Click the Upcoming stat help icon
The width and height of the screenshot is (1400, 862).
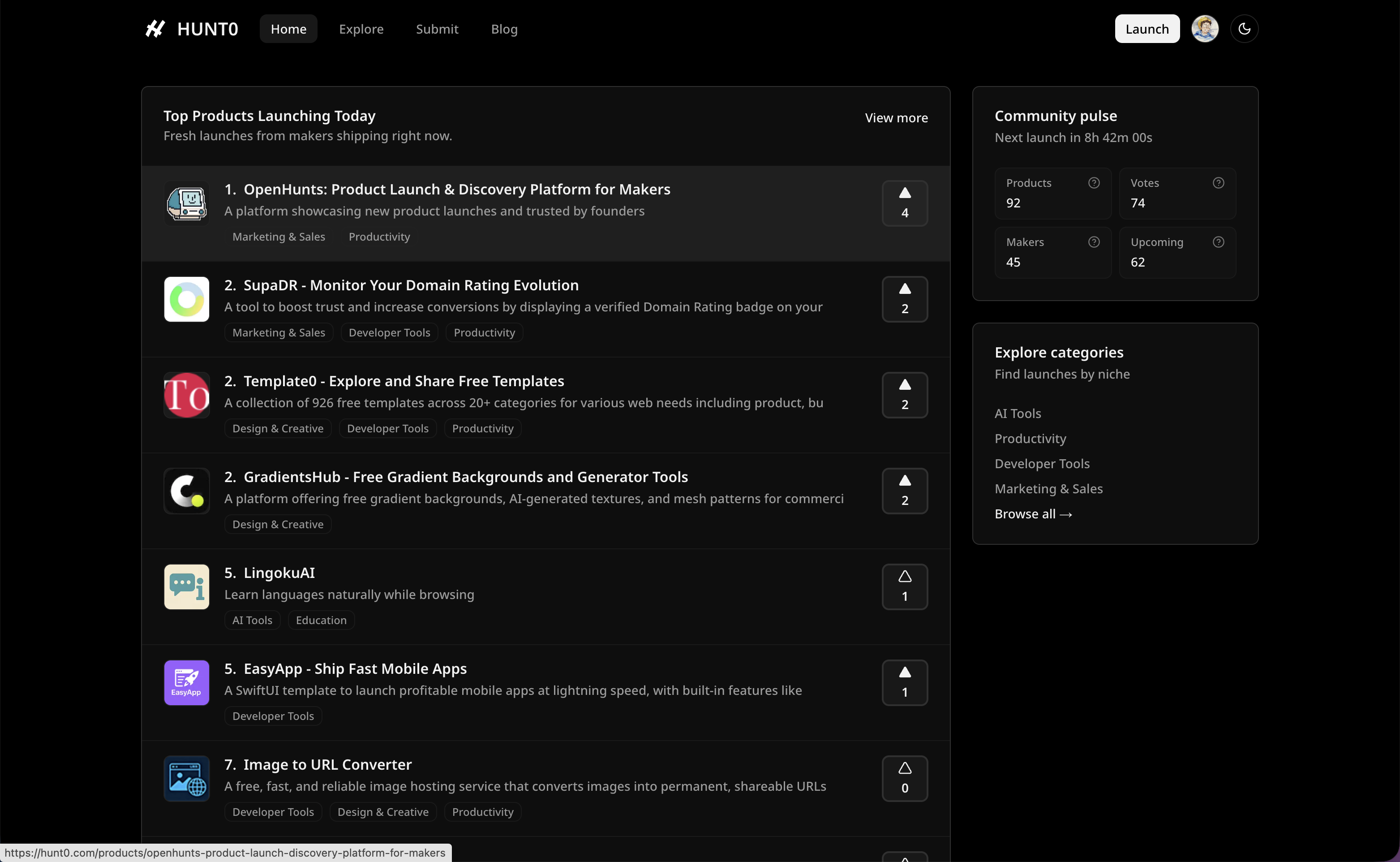(1218, 242)
